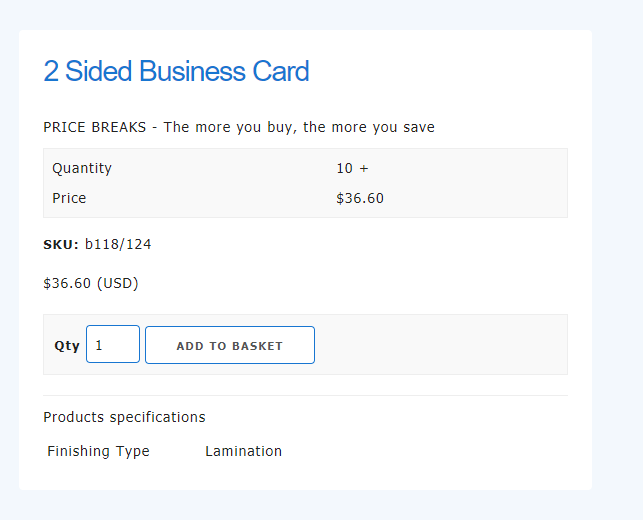Click the Products specifications heading
Viewport: 643px width, 520px height.
[x=124, y=417]
